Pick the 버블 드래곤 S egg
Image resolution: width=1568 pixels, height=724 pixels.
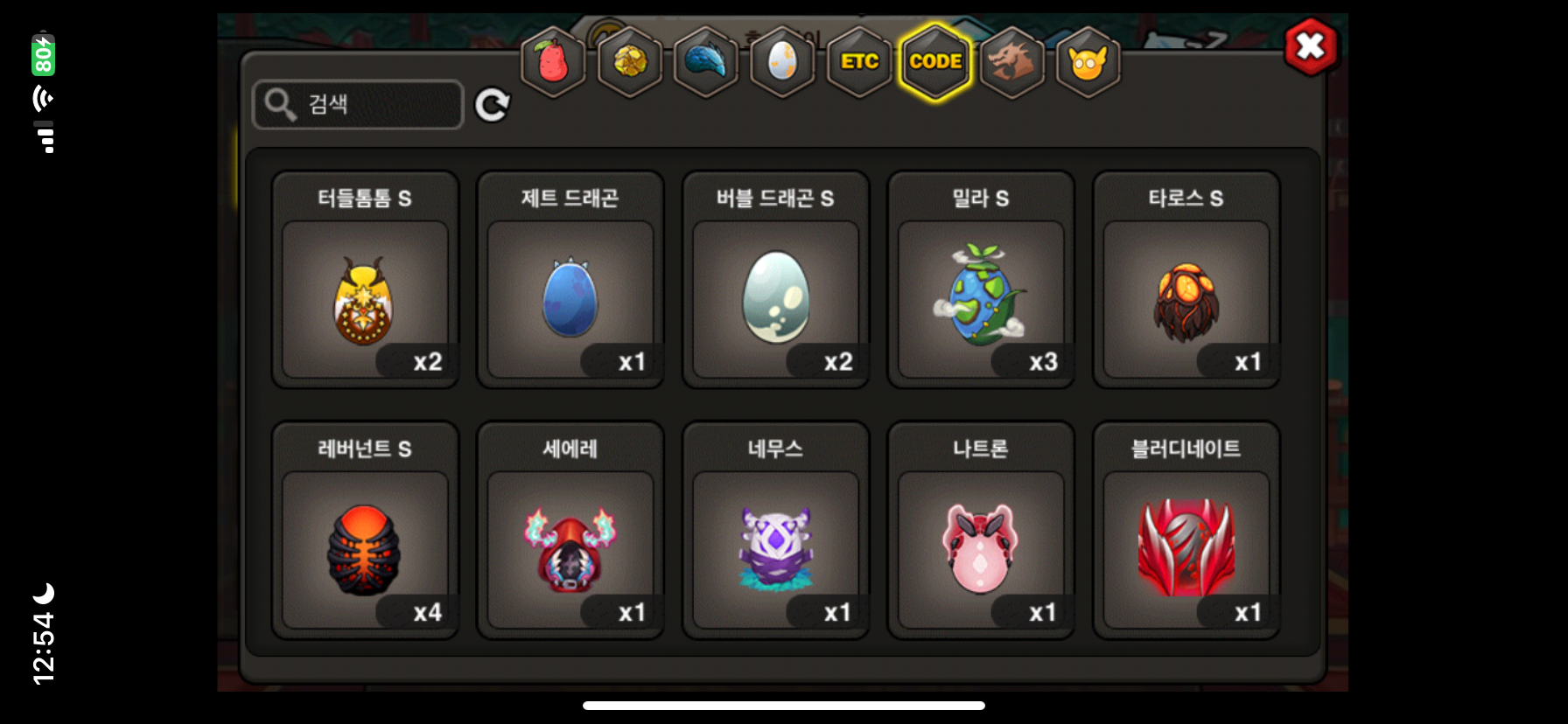(x=775, y=280)
